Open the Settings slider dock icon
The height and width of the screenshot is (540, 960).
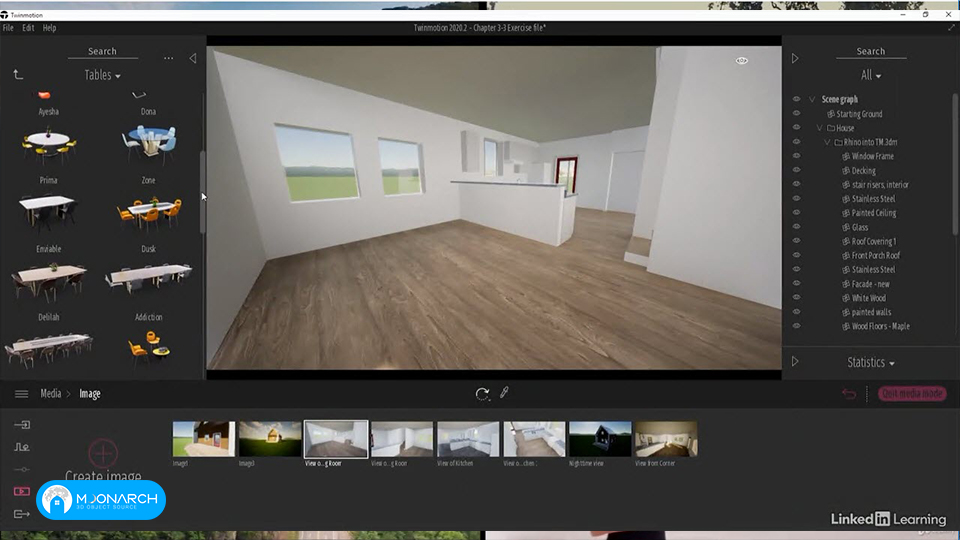pyautogui.click(x=22, y=470)
